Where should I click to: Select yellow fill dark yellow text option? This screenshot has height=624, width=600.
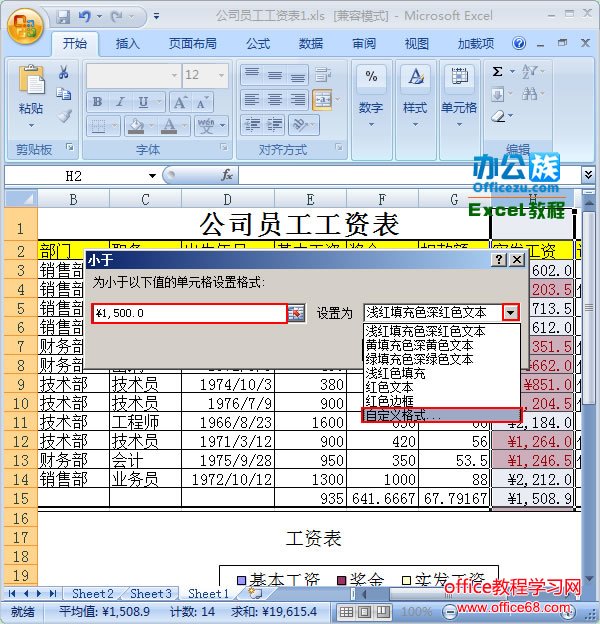coord(442,345)
